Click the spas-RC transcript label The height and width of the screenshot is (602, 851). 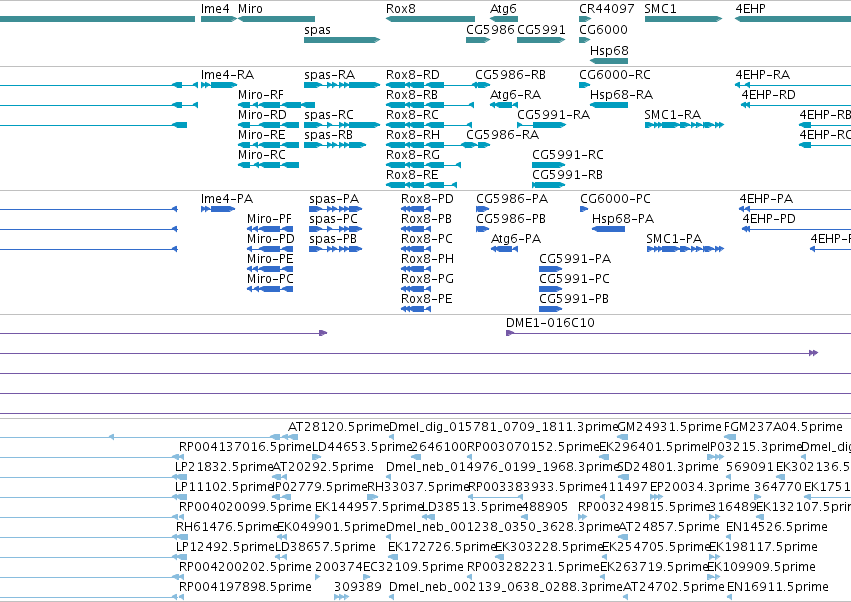(329, 115)
